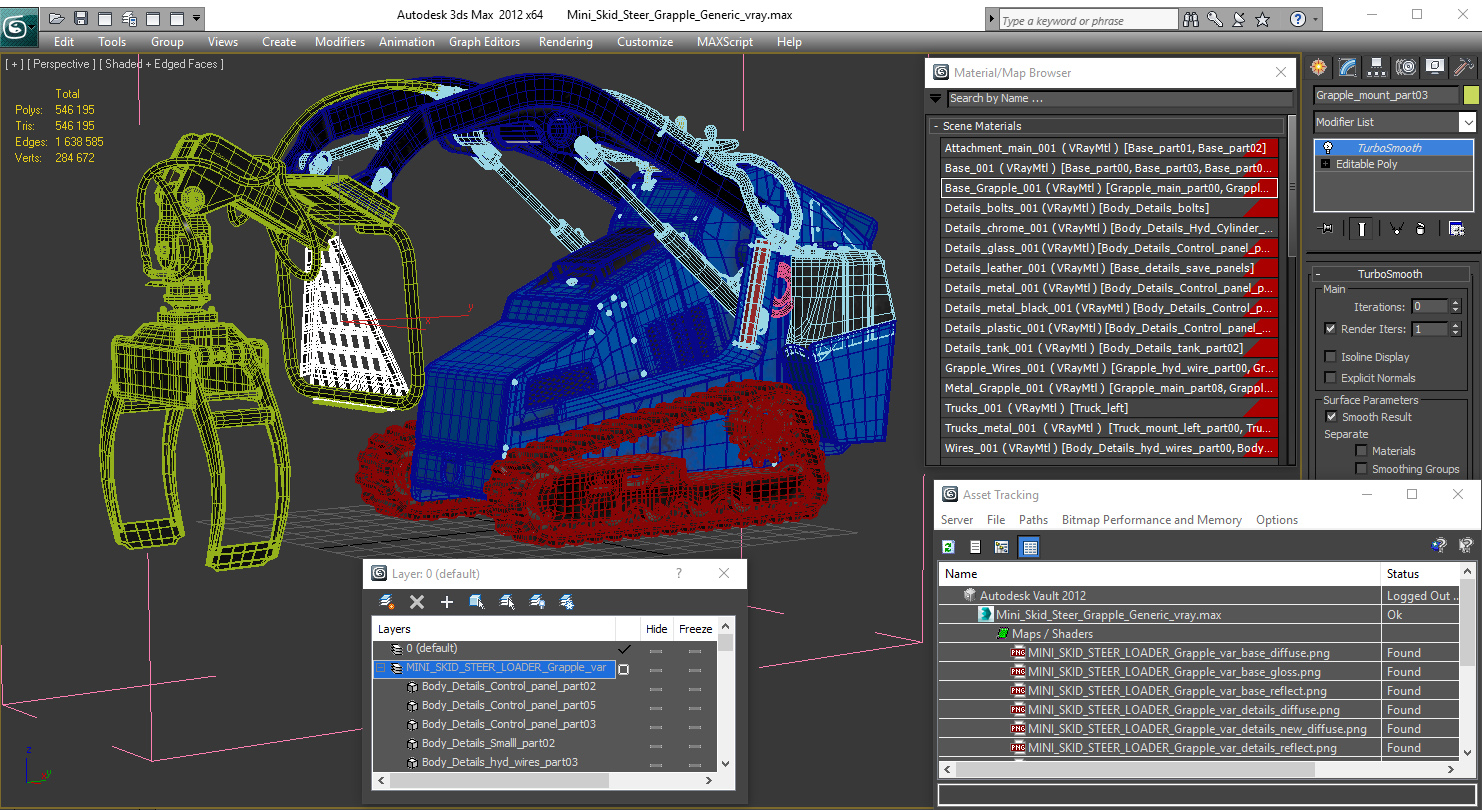
Task: Click the object color swatch
Action: point(1470,95)
